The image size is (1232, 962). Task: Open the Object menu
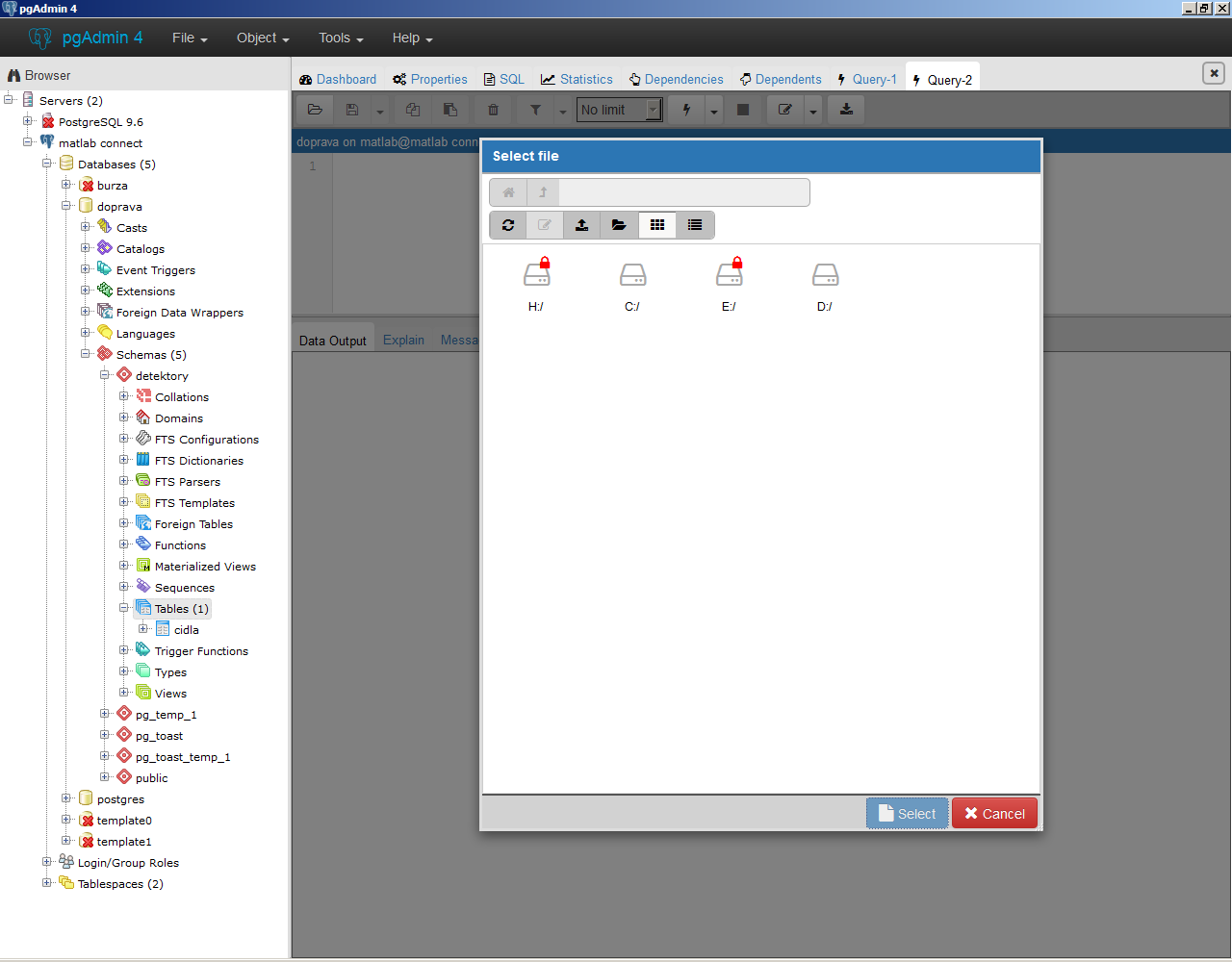pyautogui.click(x=263, y=38)
